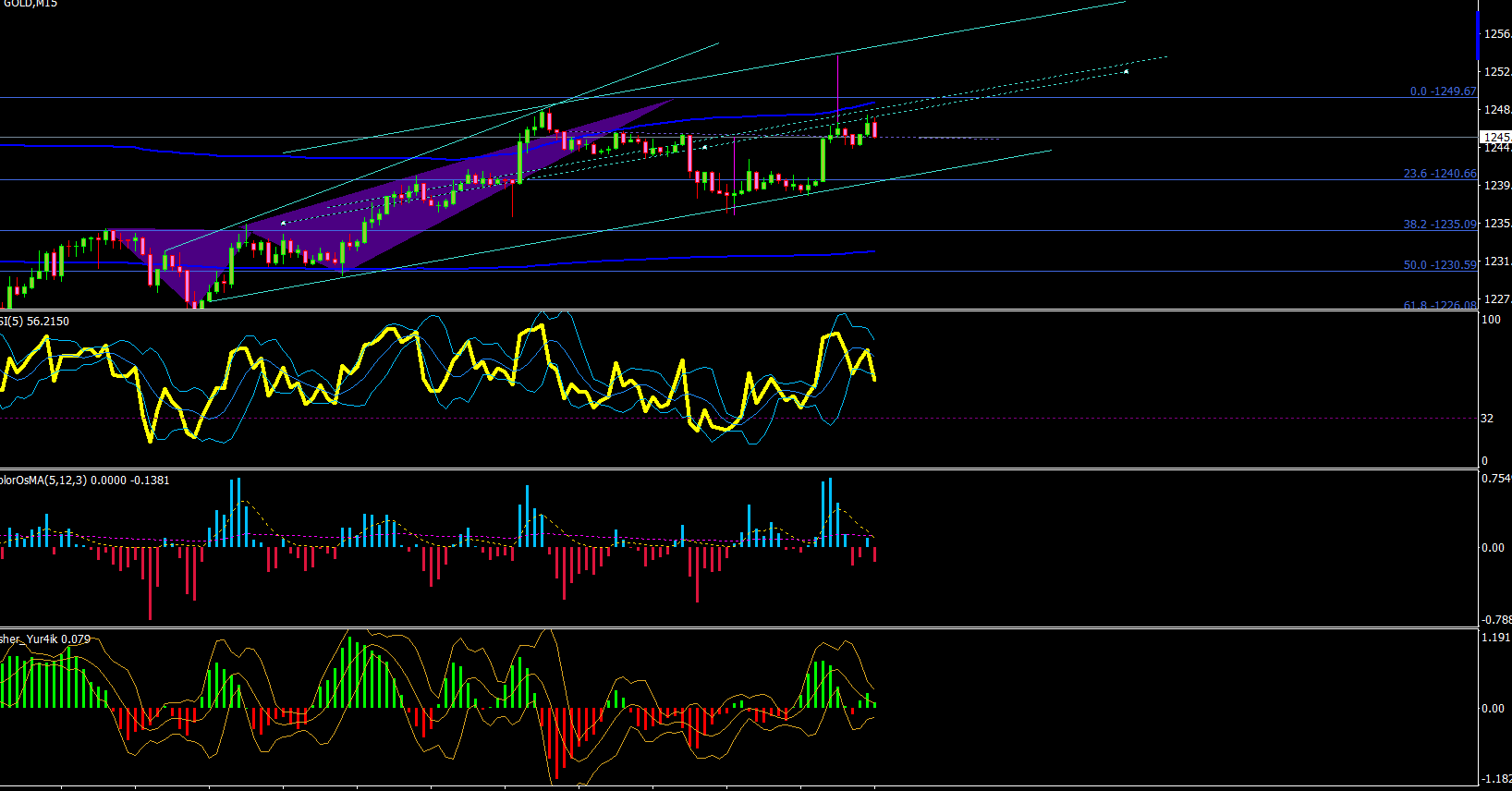Click the current price marker 1245 on the price axis

(x=1496, y=138)
